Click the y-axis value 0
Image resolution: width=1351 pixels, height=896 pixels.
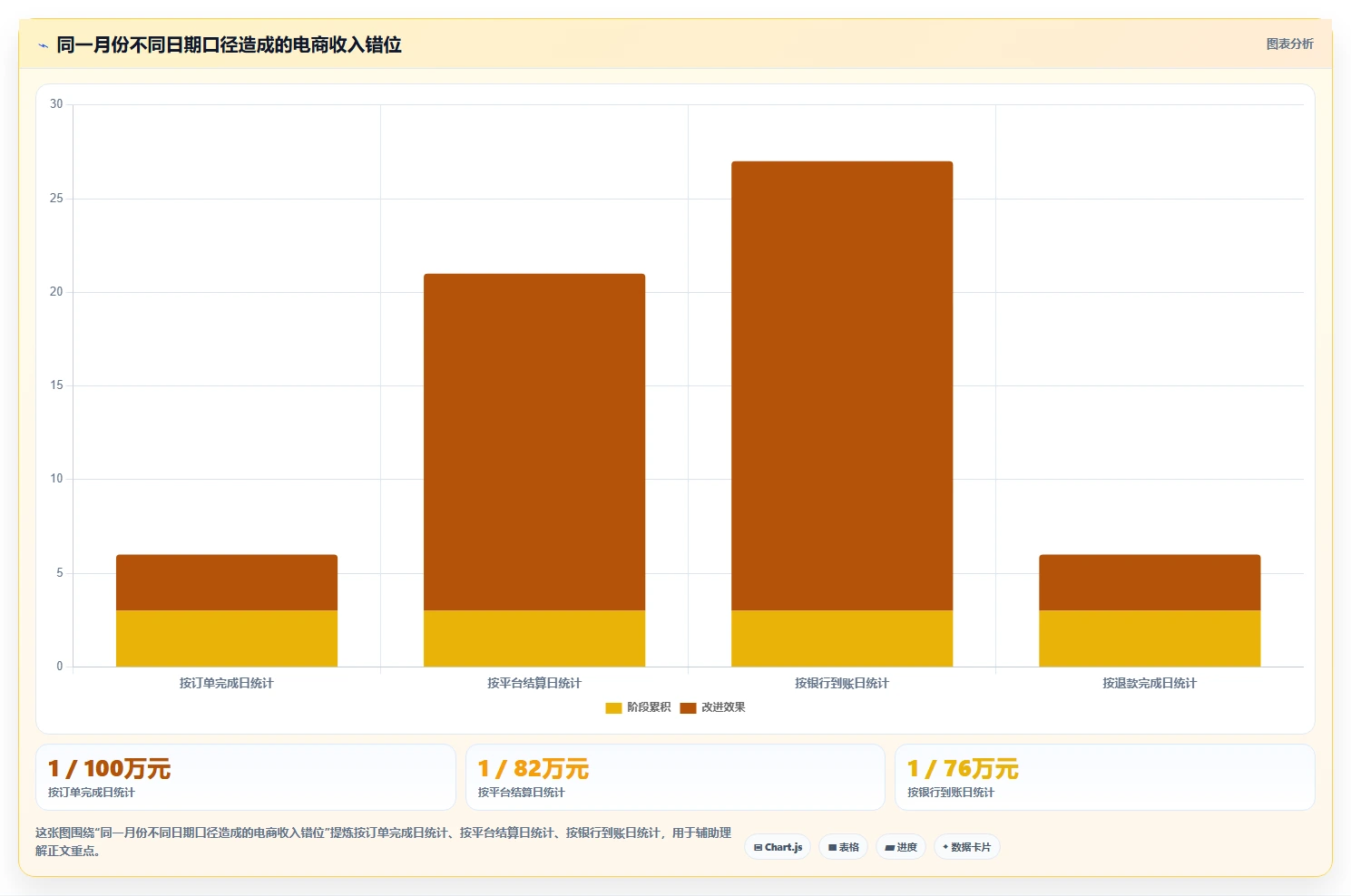[x=60, y=667]
